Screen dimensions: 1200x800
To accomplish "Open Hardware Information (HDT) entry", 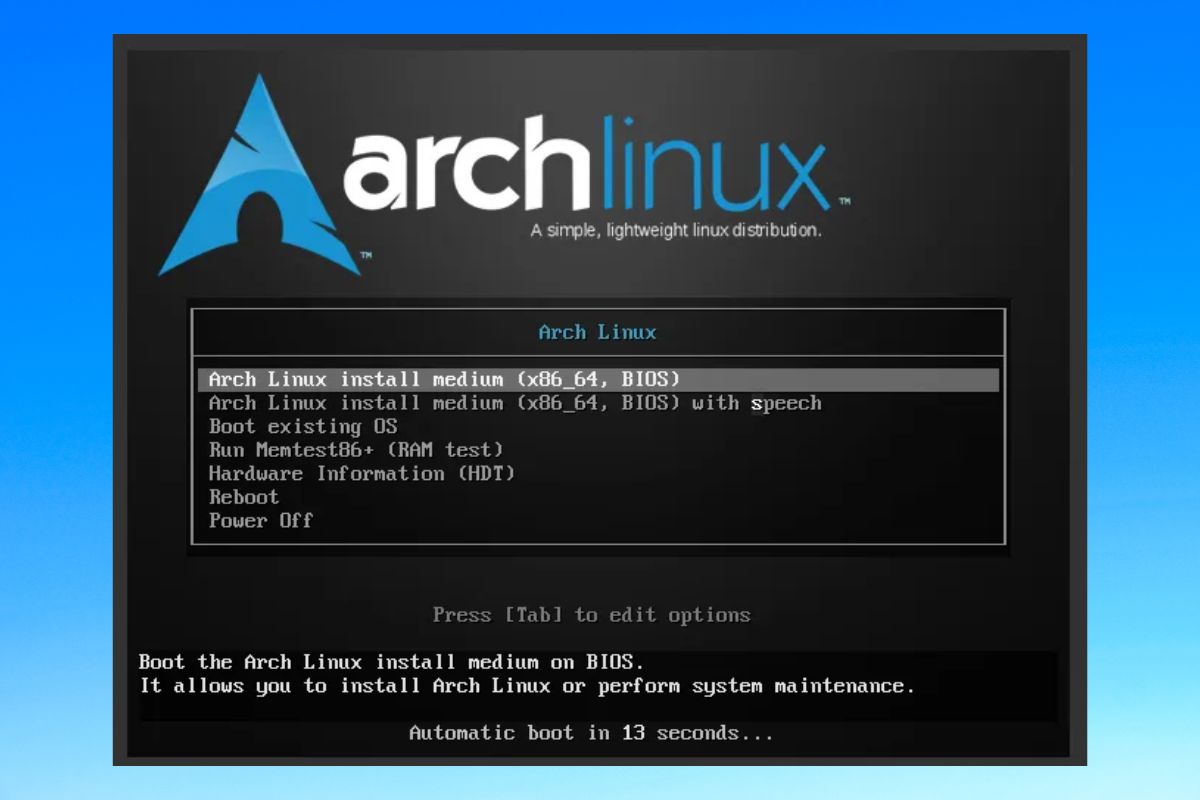I will 362,474.
